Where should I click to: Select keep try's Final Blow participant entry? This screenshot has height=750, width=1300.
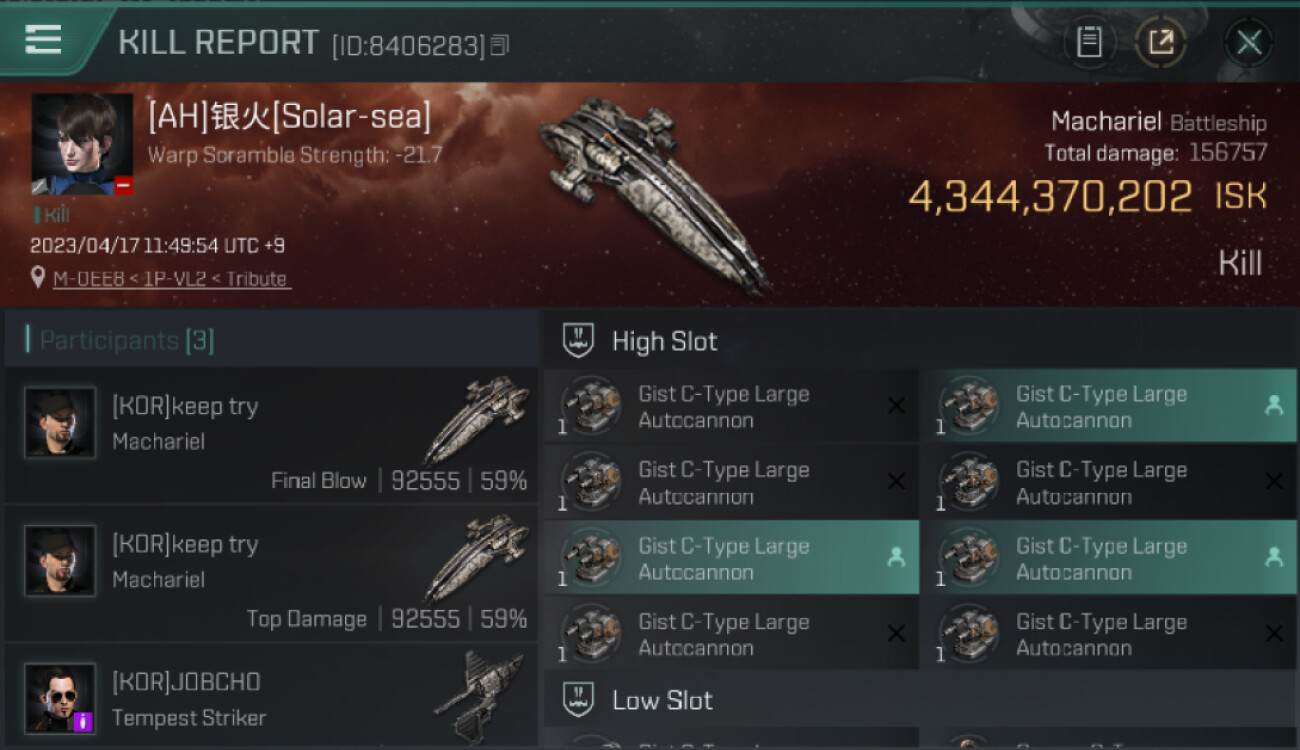(271, 436)
